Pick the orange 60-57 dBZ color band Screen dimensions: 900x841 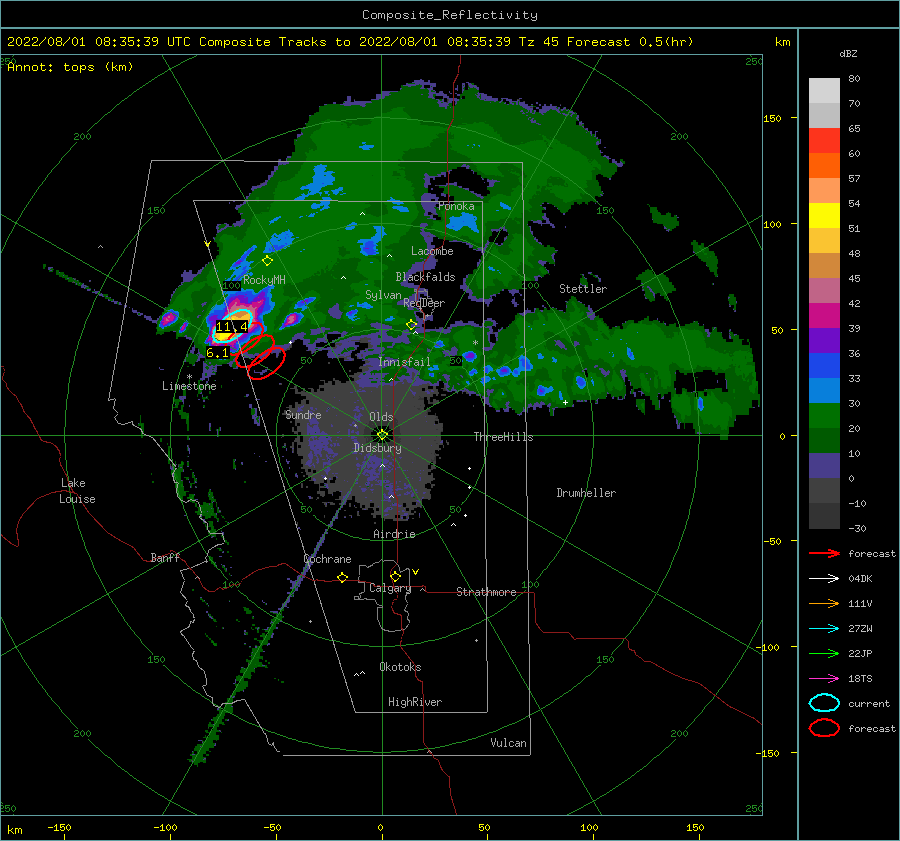click(824, 166)
